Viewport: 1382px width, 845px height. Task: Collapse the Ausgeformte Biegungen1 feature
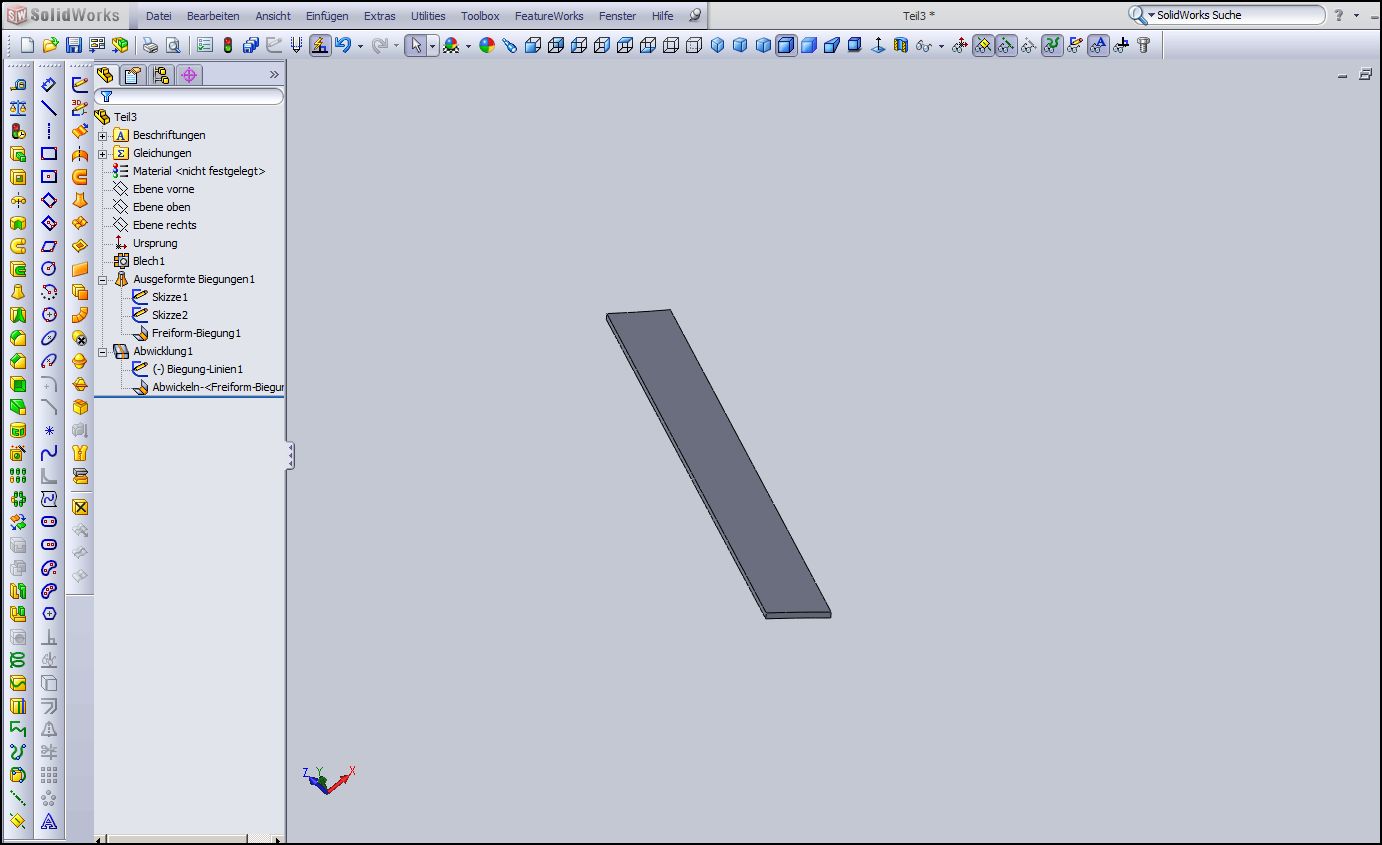pyautogui.click(x=102, y=279)
